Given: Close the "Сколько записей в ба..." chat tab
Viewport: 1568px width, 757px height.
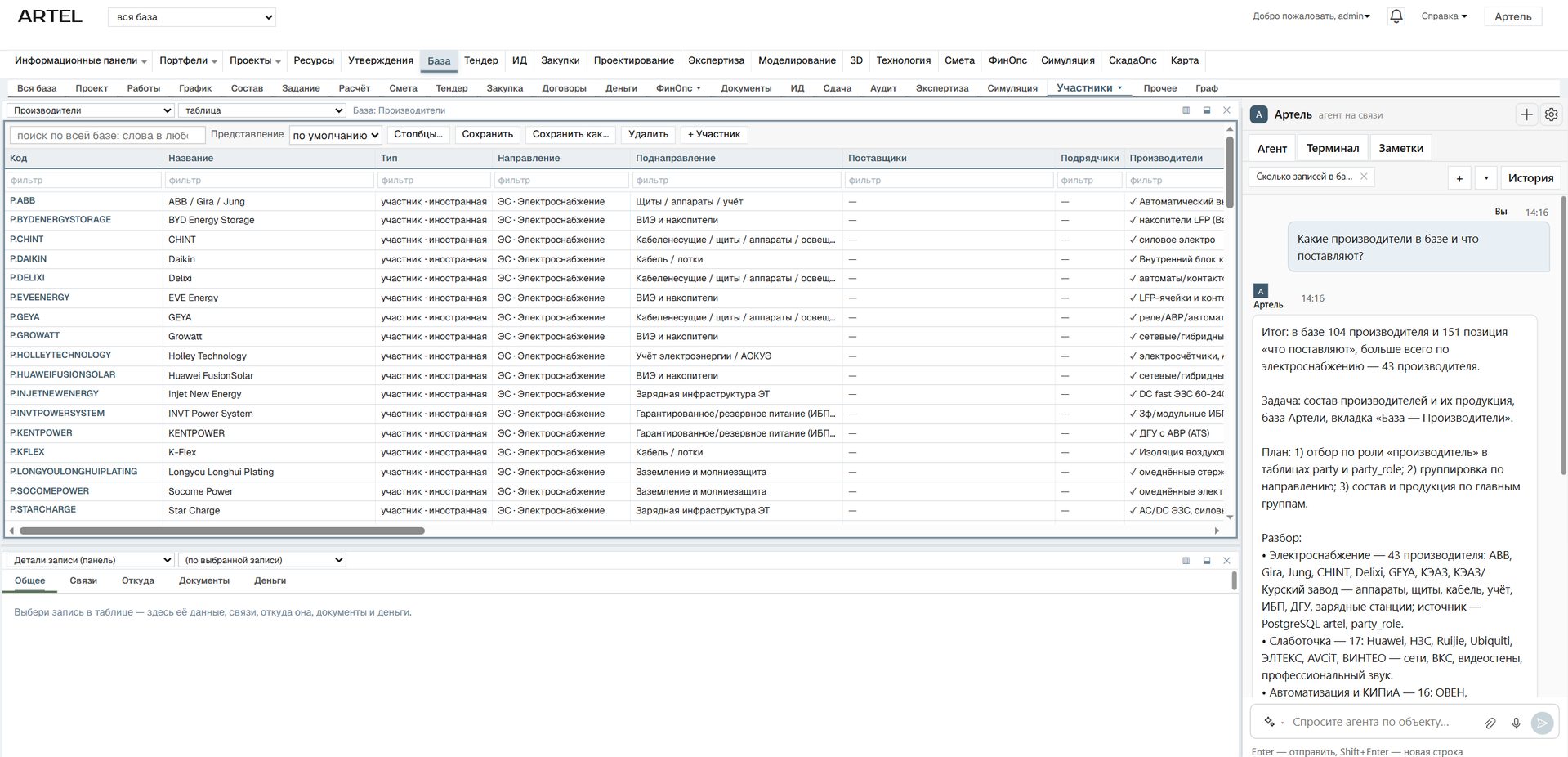Looking at the screenshot, I should point(1364,177).
